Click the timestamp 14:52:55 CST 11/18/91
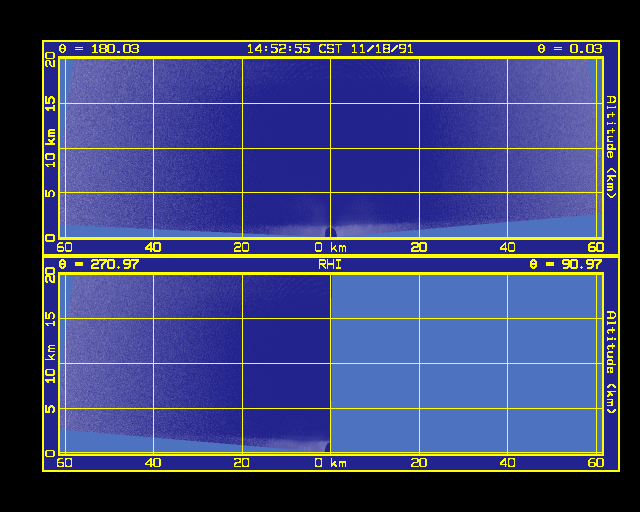Screen dimensions: 640x512 [x=330, y=49]
